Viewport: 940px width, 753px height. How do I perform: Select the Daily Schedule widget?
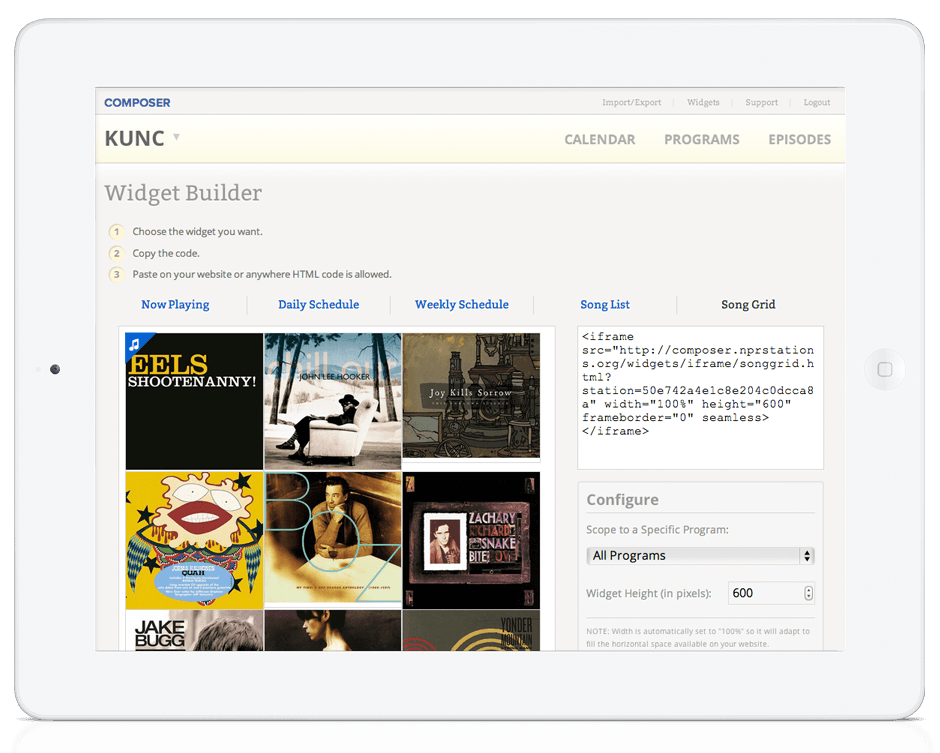coord(318,304)
